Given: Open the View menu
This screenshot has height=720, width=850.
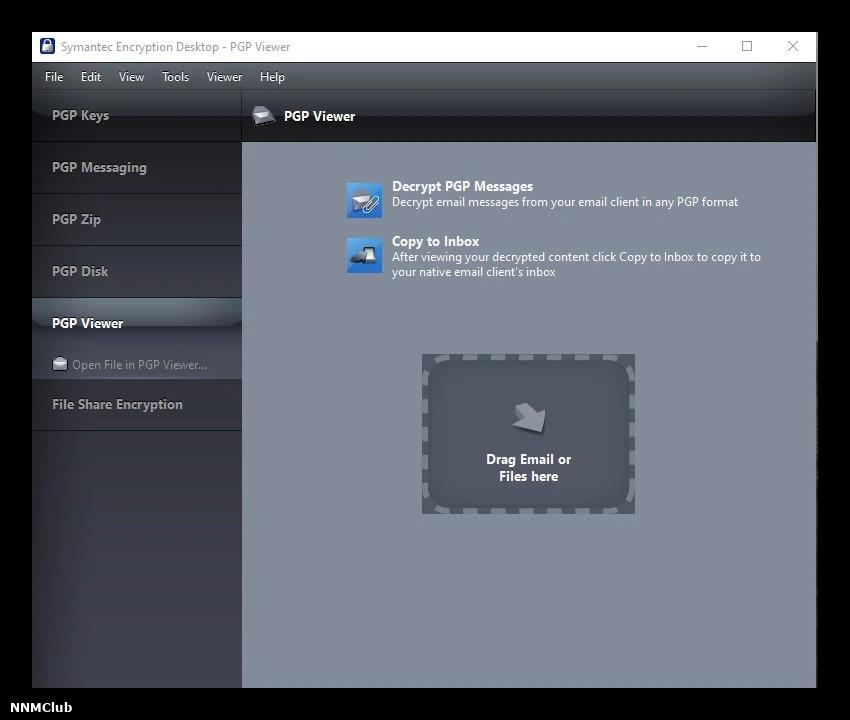Looking at the screenshot, I should pyautogui.click(x=131, y=77).
